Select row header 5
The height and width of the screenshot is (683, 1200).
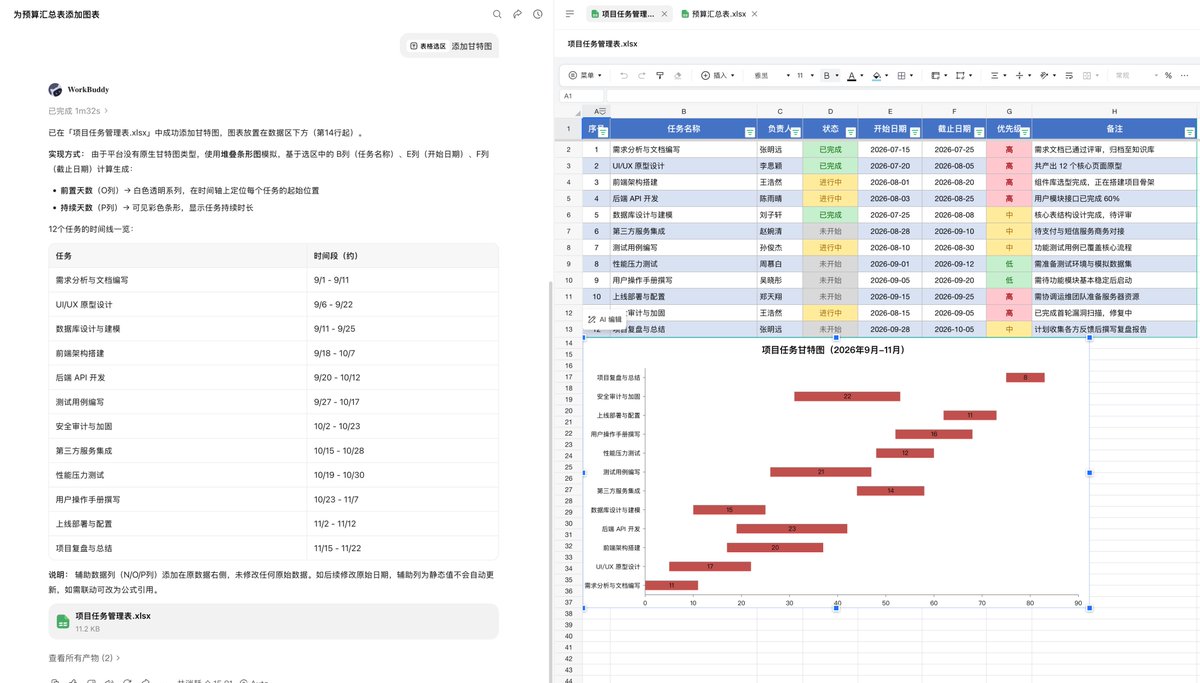(568, 198)
